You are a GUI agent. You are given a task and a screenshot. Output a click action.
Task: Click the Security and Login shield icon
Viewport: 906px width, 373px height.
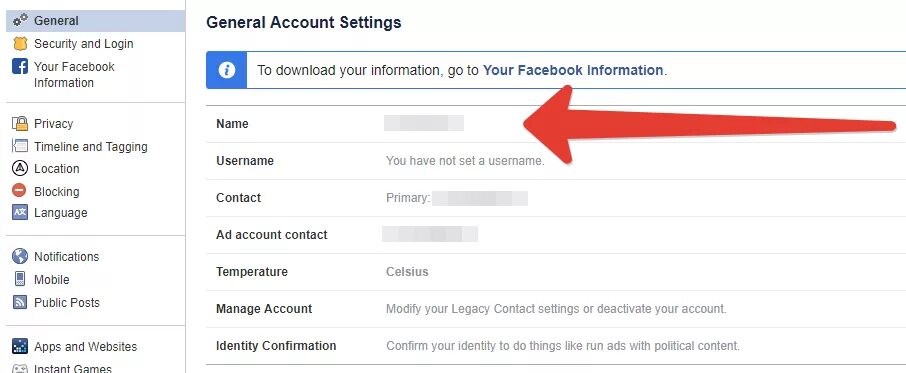pyautogui.click(x=20, y=43)
